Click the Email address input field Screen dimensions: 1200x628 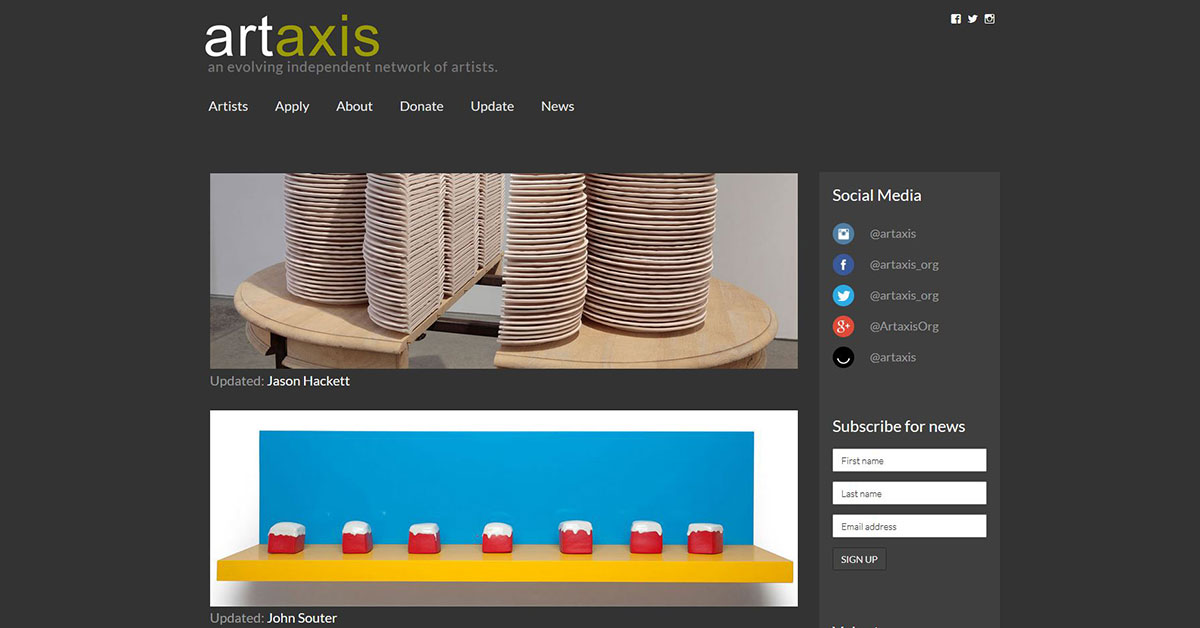click(908, 525)
